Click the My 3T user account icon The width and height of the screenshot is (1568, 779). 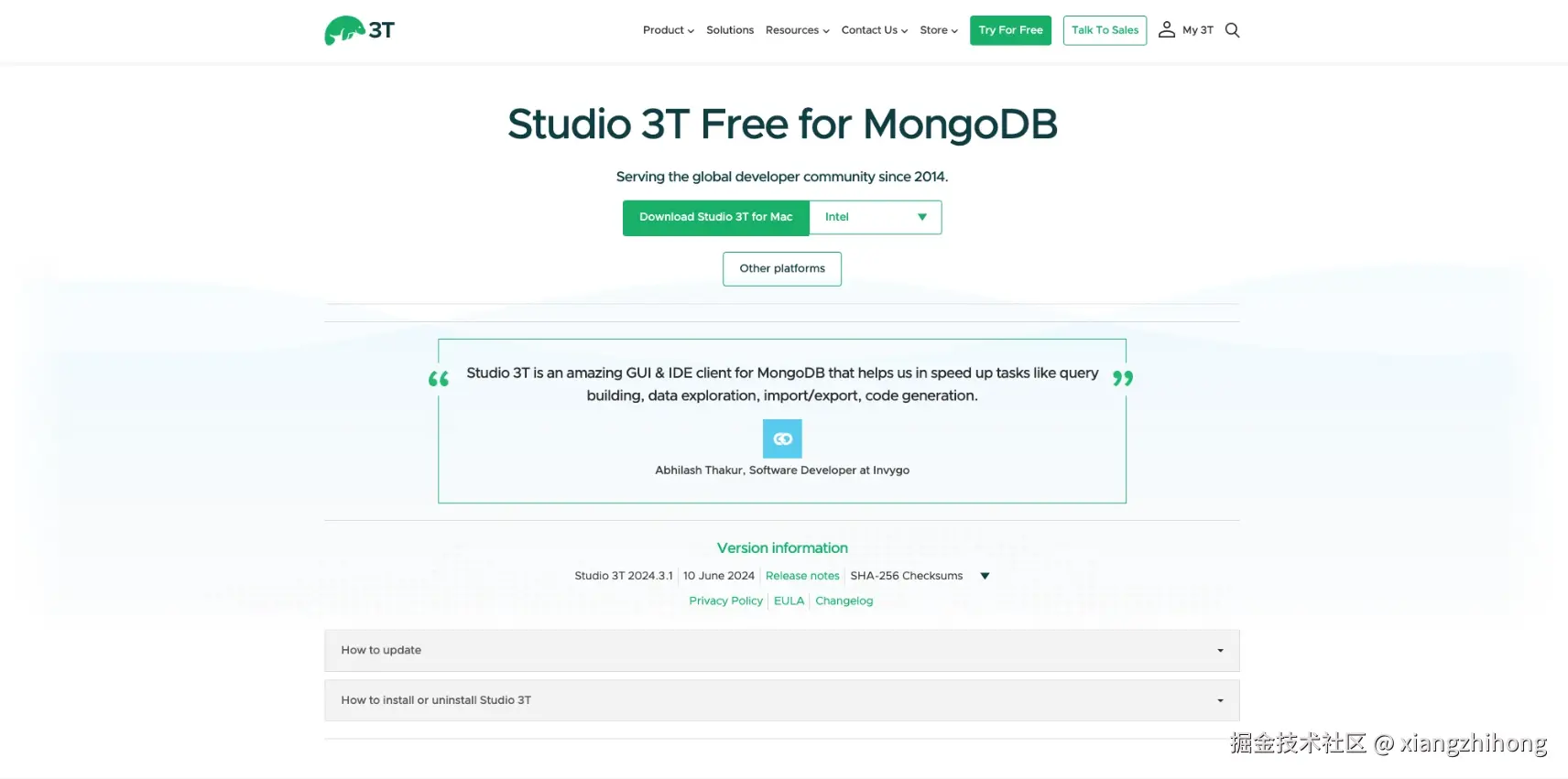point(1166,30)
